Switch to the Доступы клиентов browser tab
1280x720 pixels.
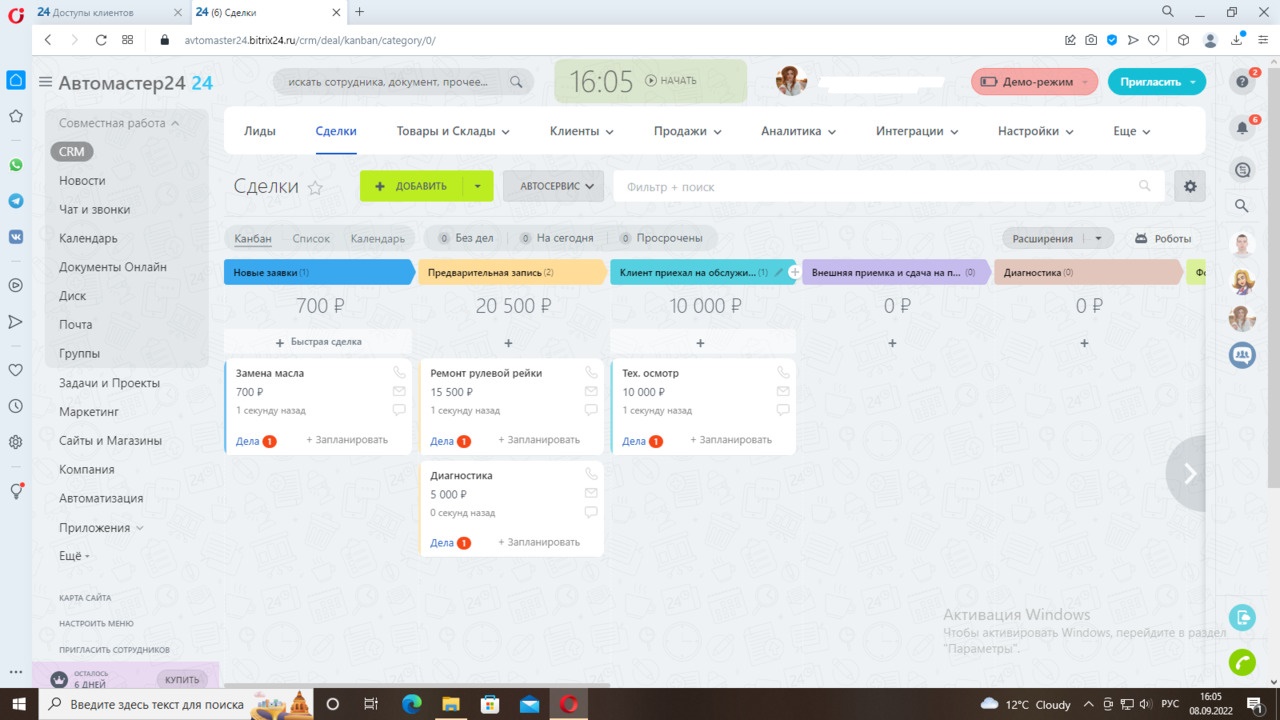(x=92, y=12)
